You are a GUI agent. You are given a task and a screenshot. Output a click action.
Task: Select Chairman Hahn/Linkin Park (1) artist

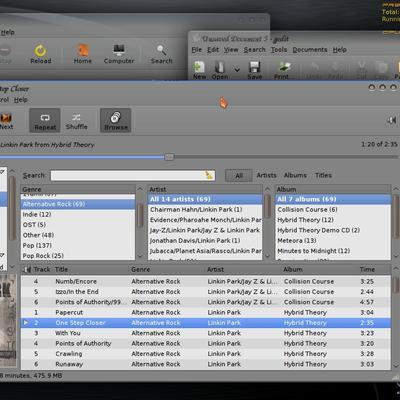point(205,210)
